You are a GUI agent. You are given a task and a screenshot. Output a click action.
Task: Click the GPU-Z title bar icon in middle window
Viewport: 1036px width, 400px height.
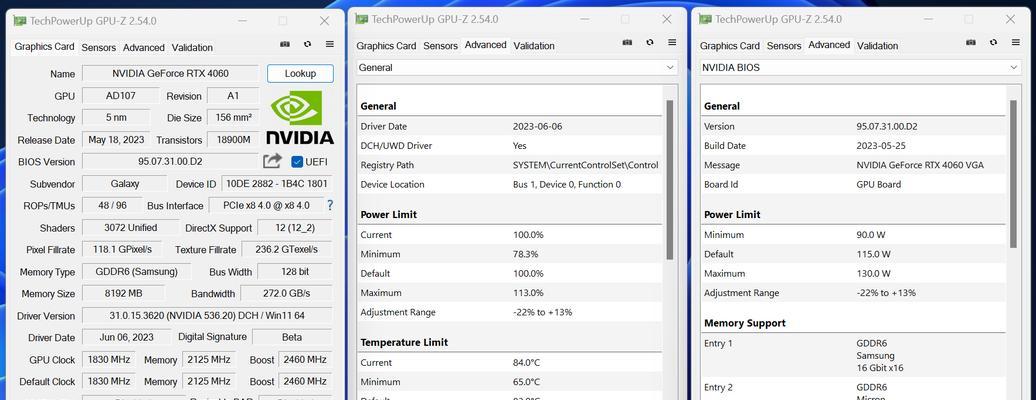tap(361, 19)
